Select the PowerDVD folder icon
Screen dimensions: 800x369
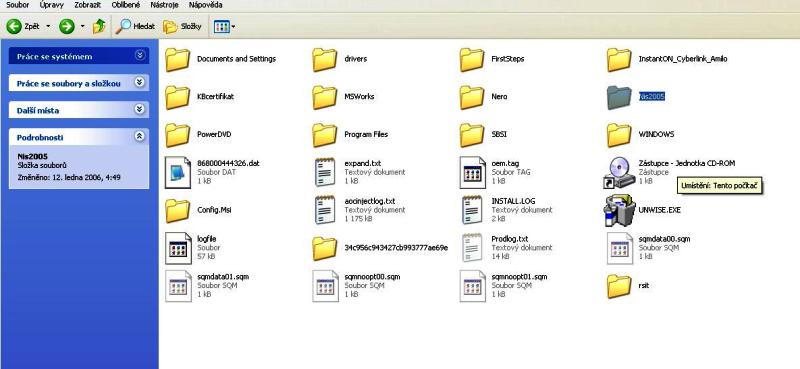178,135
